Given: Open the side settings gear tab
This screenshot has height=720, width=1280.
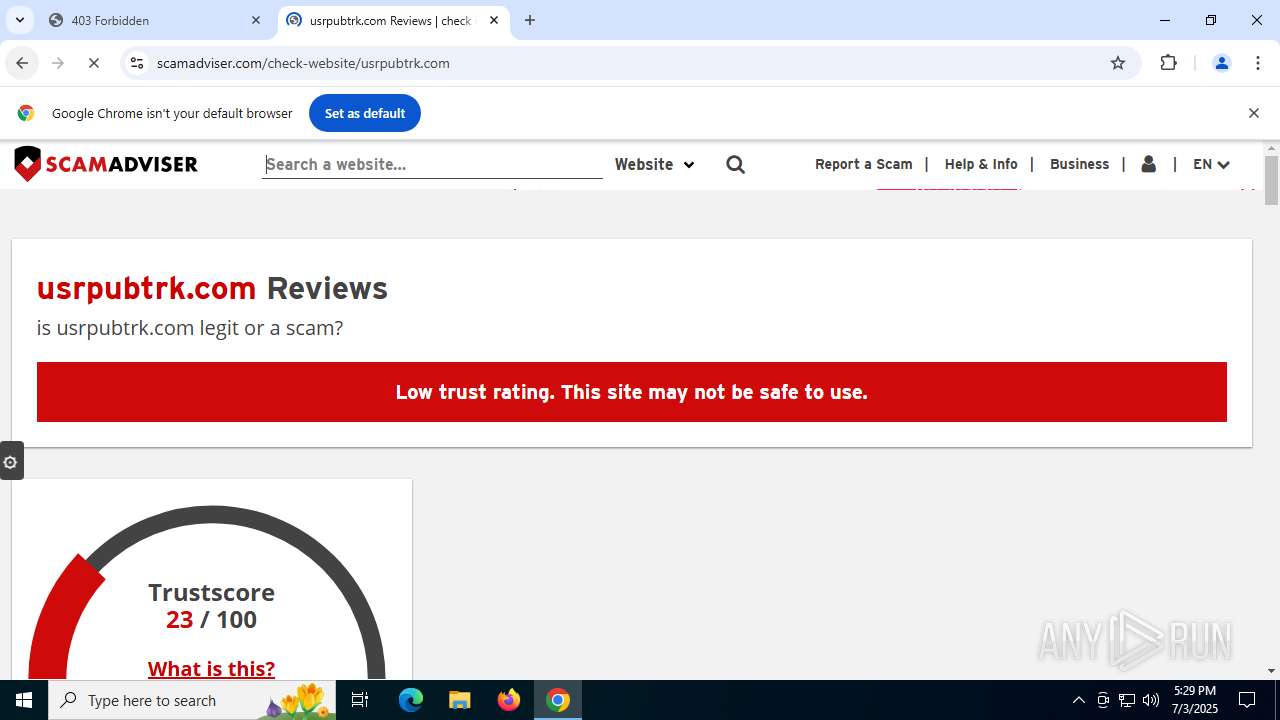Looking at the screenshot, I should [11, 462].
